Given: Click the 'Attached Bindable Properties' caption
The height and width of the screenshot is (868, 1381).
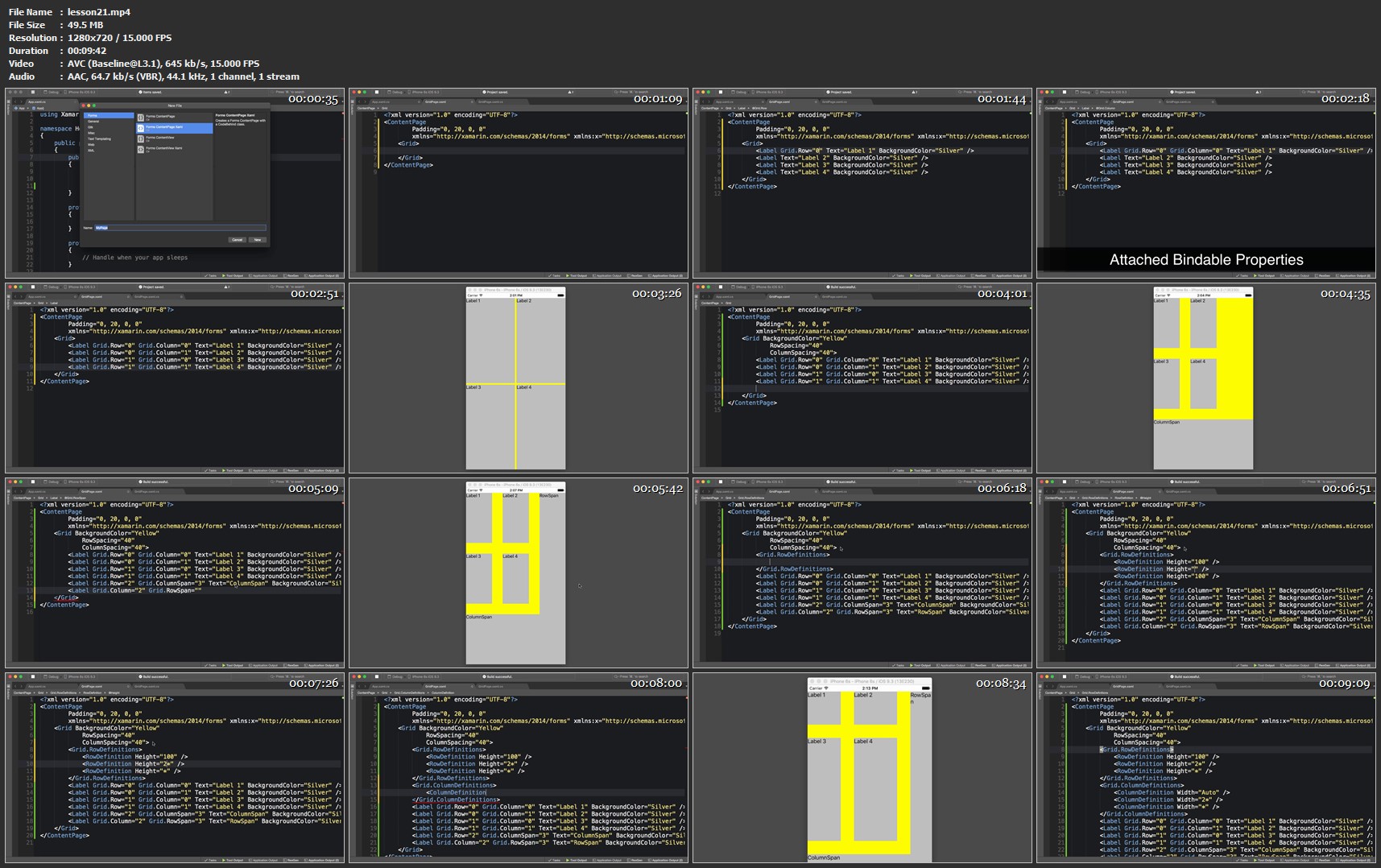Looking at the screenshot, I should pos(1206,259).
